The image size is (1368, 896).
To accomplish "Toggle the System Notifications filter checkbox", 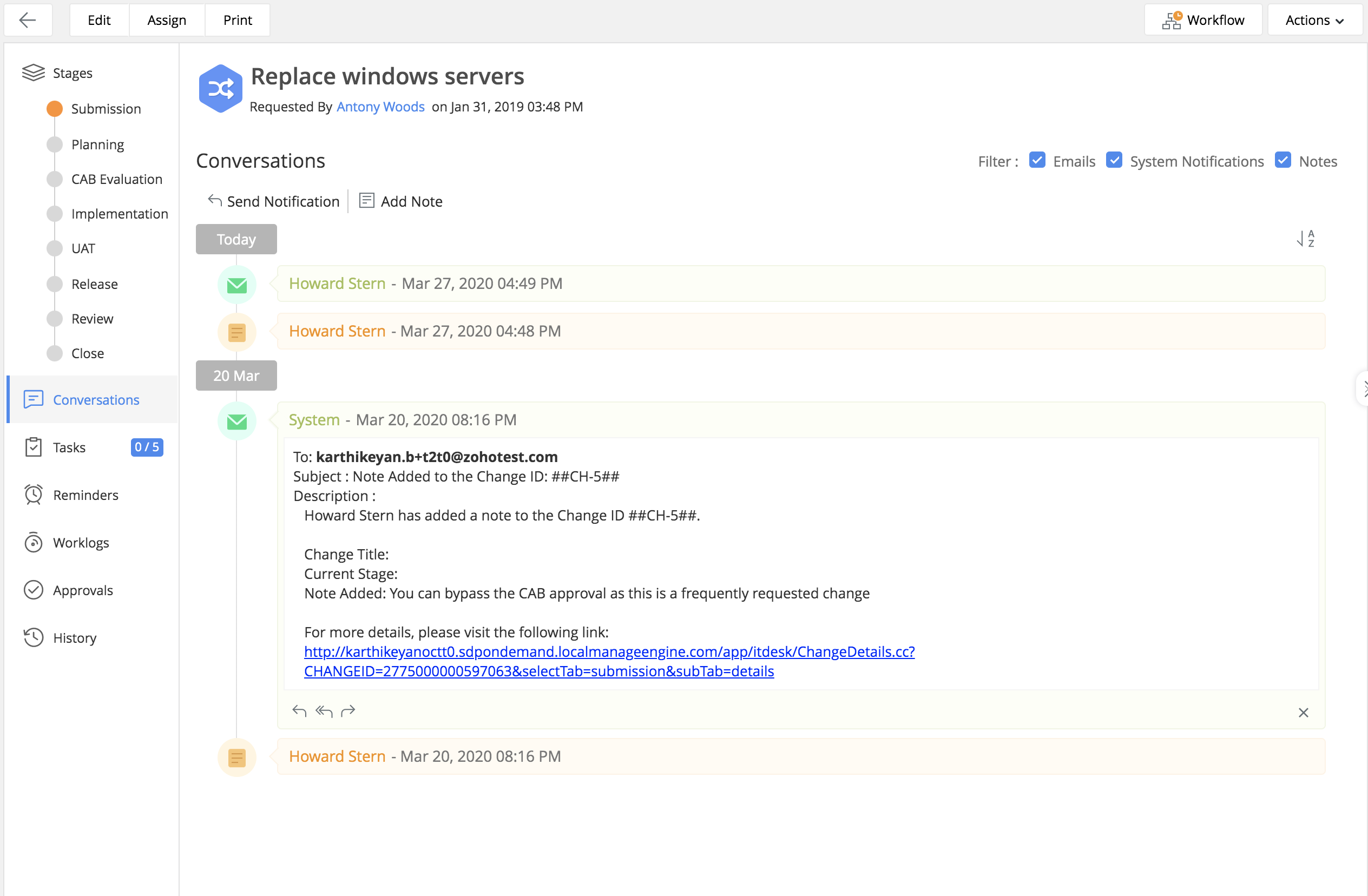I will [1114, 160].
